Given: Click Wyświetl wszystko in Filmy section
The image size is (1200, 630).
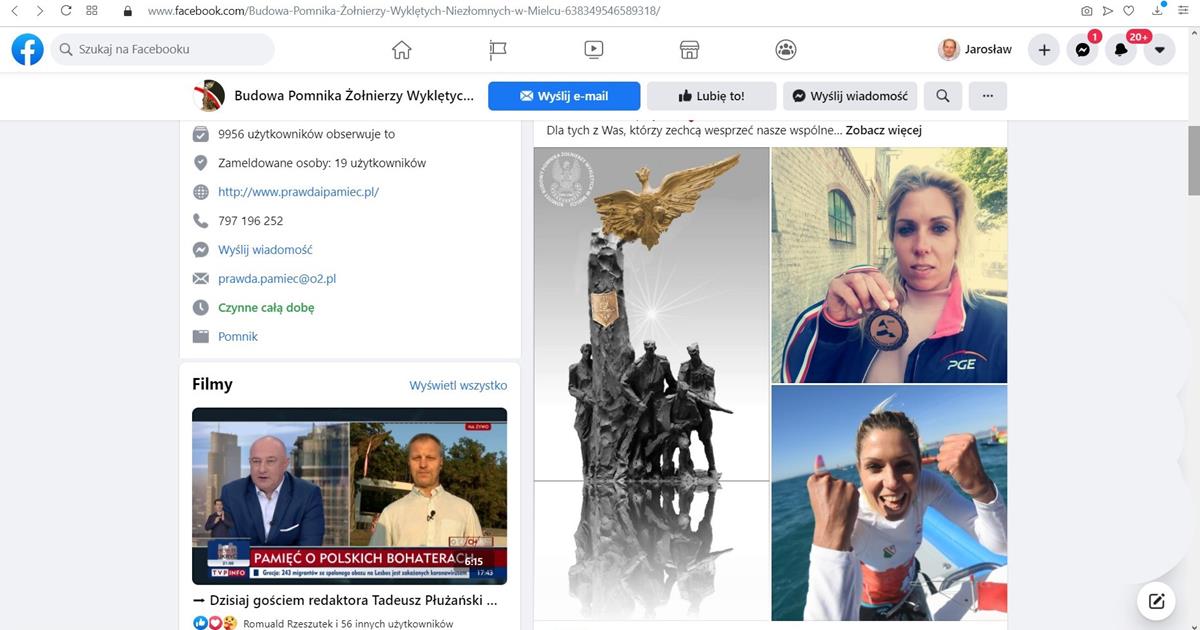Looking at the screenshot, I should (x=458, y=385).
